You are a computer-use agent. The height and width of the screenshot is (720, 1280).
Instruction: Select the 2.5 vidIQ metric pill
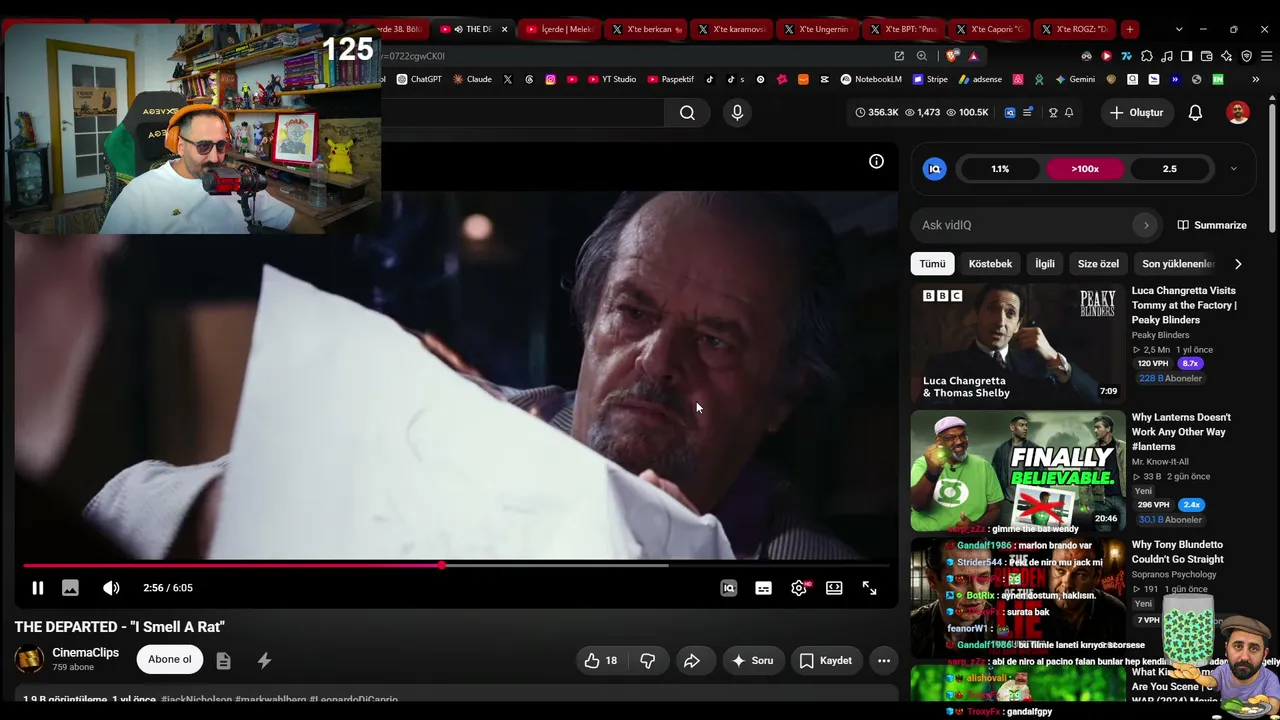click(x=1169, y=169)
